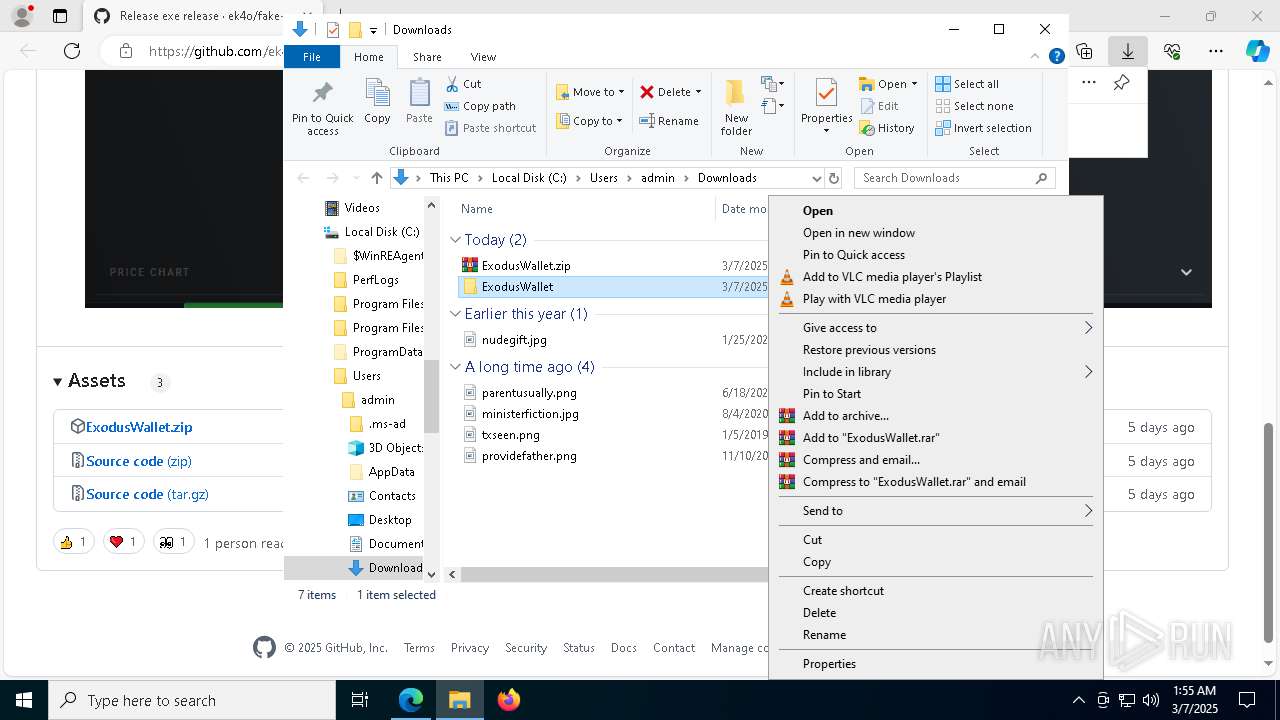Switch to the Share ribbon tab
The height and width of the screenshot is (720, 1280).
pos(427,57)
